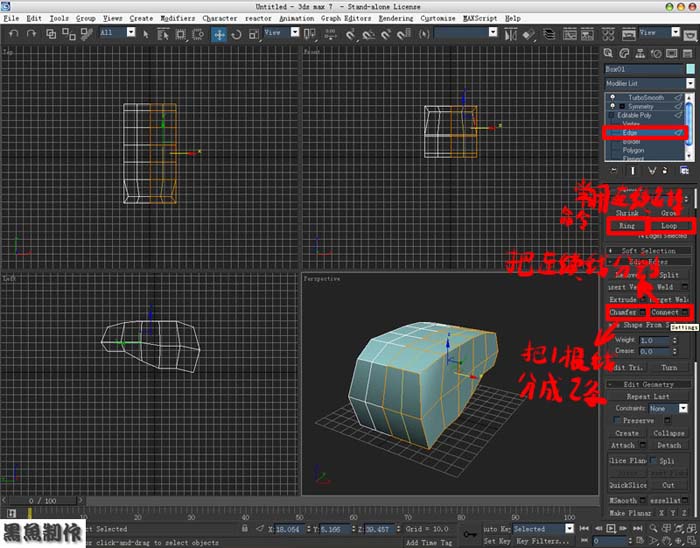The image size is (700, 548).
Task: Open the reference coordinate system View dropdown
Action: pos(295,32)
